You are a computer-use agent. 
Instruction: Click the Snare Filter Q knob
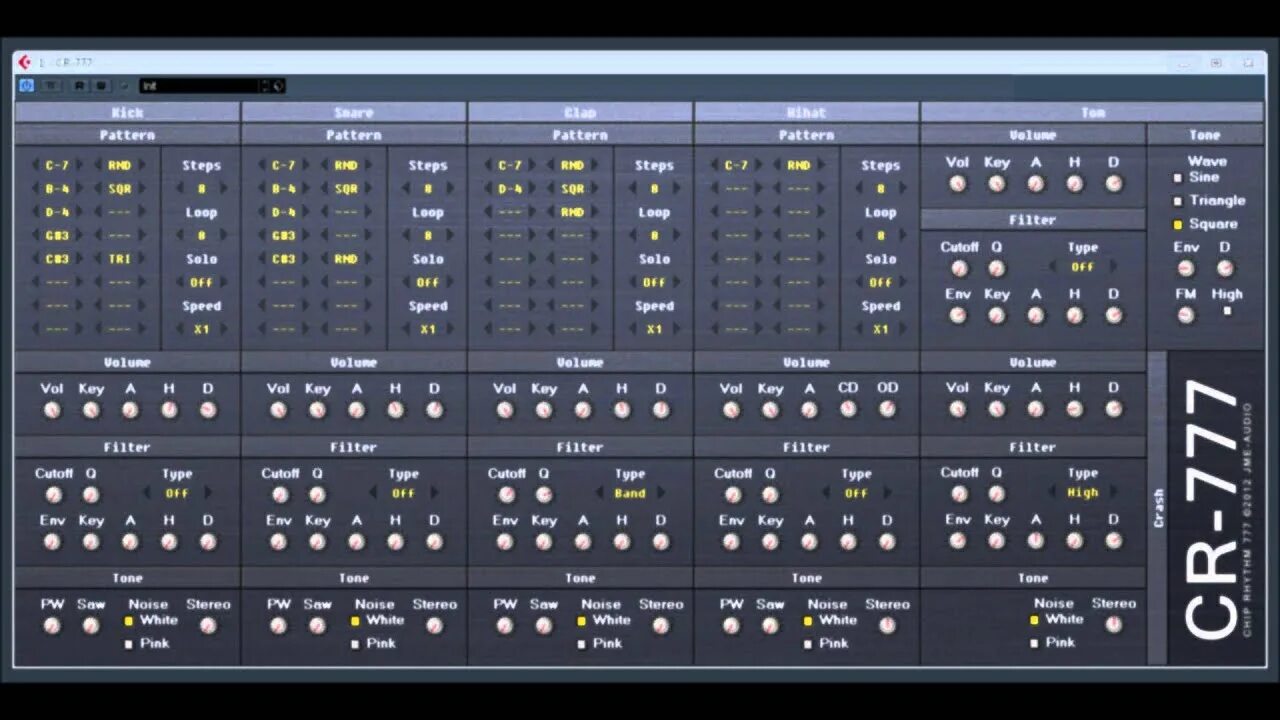317,494
